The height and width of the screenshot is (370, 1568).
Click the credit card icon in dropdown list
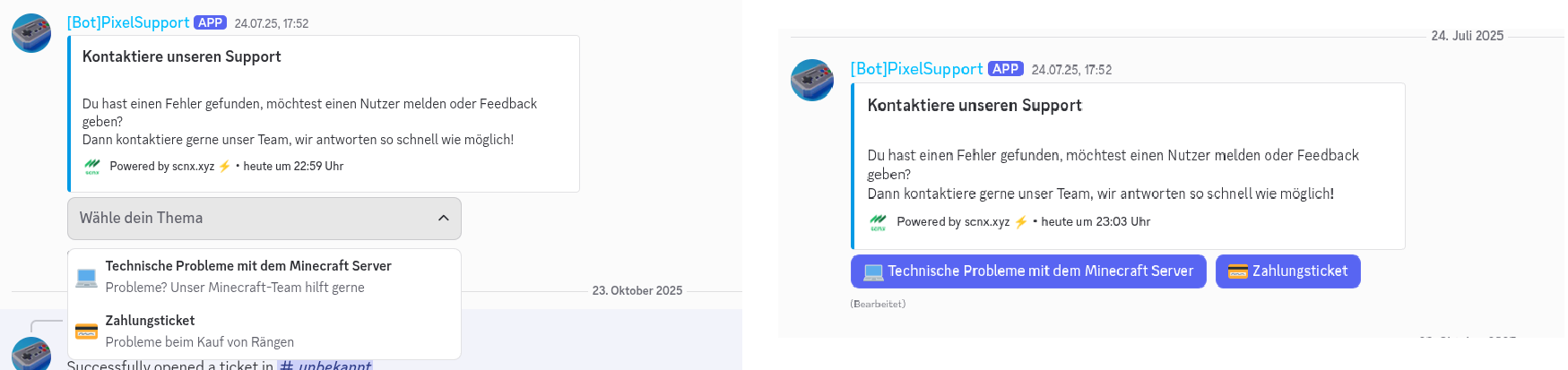pos(87,331)
